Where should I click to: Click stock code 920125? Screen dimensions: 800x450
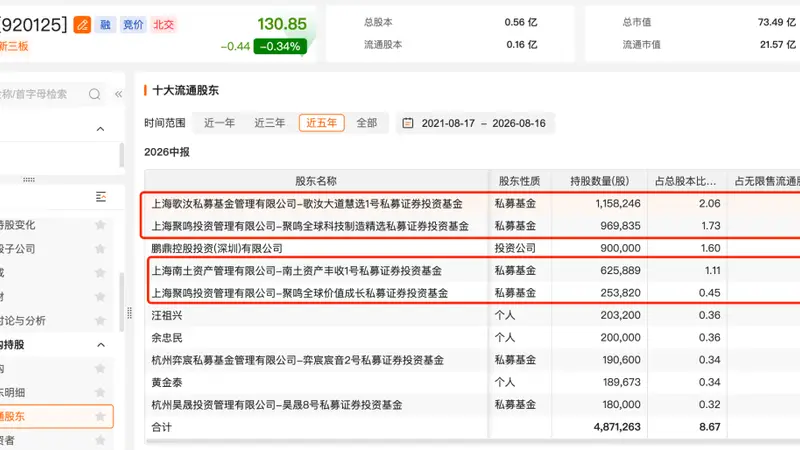(x=34, y=24)
